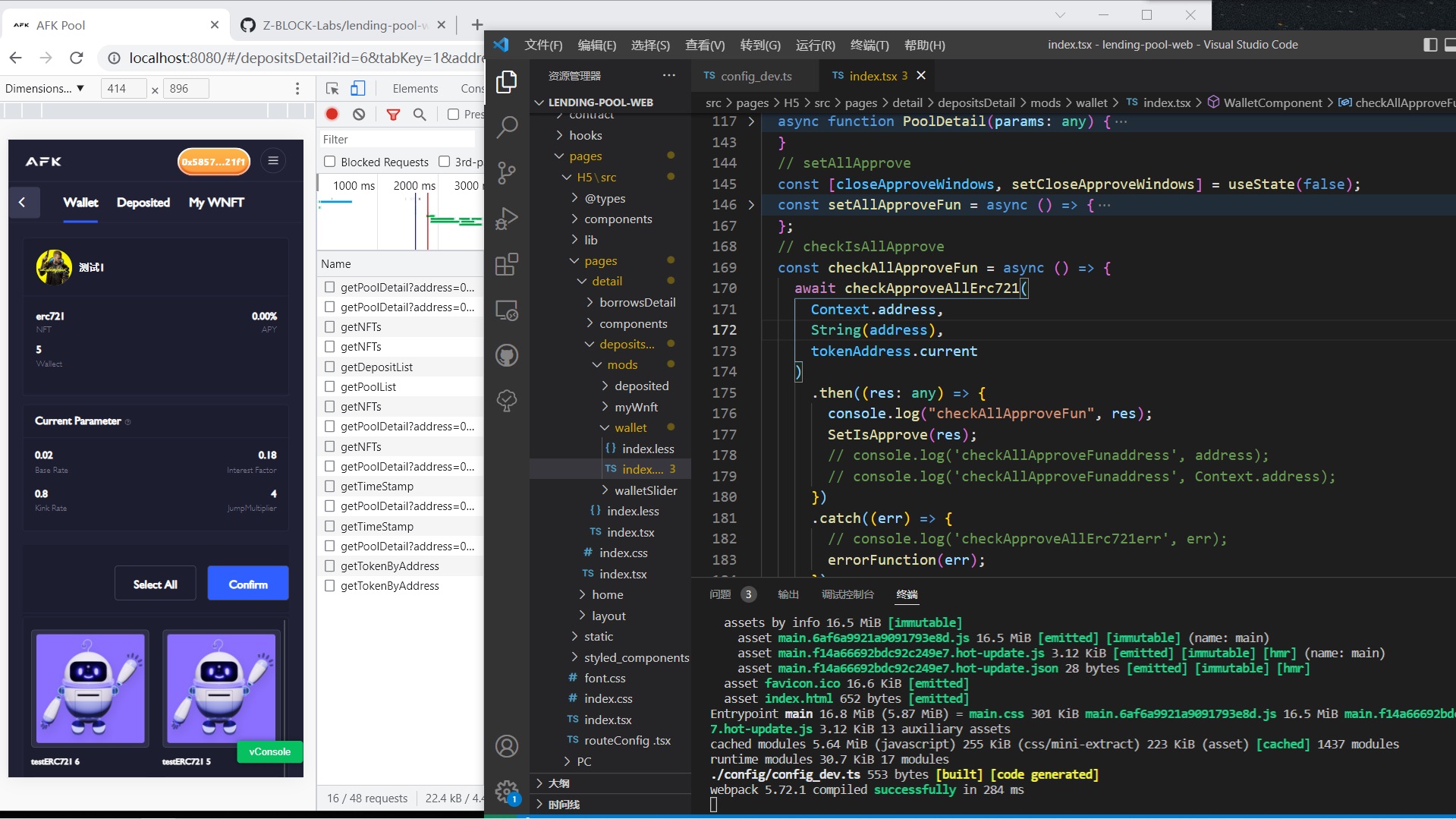Check the first getTokenByAddress request checkbox
Image resolution: width=1456 pixels, height=819 pixels.
click(x=330, y=565)
